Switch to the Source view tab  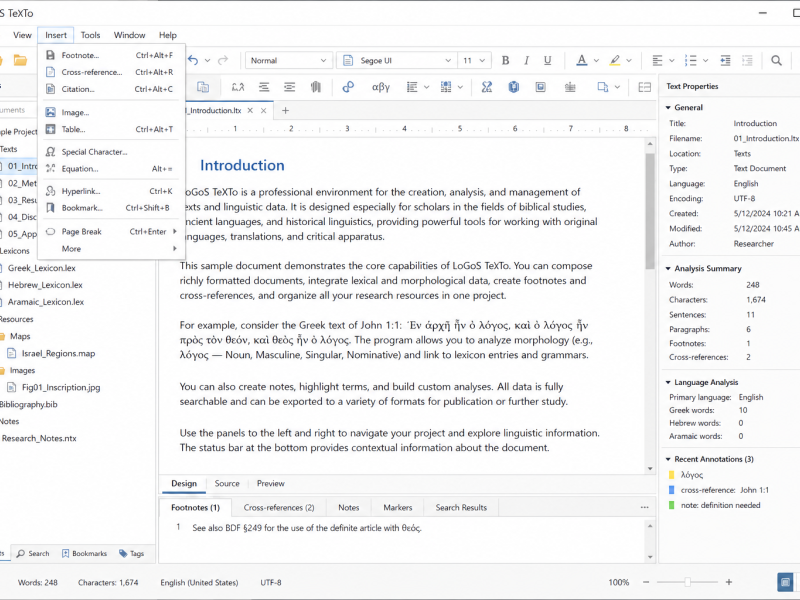(x=227, y=483)
